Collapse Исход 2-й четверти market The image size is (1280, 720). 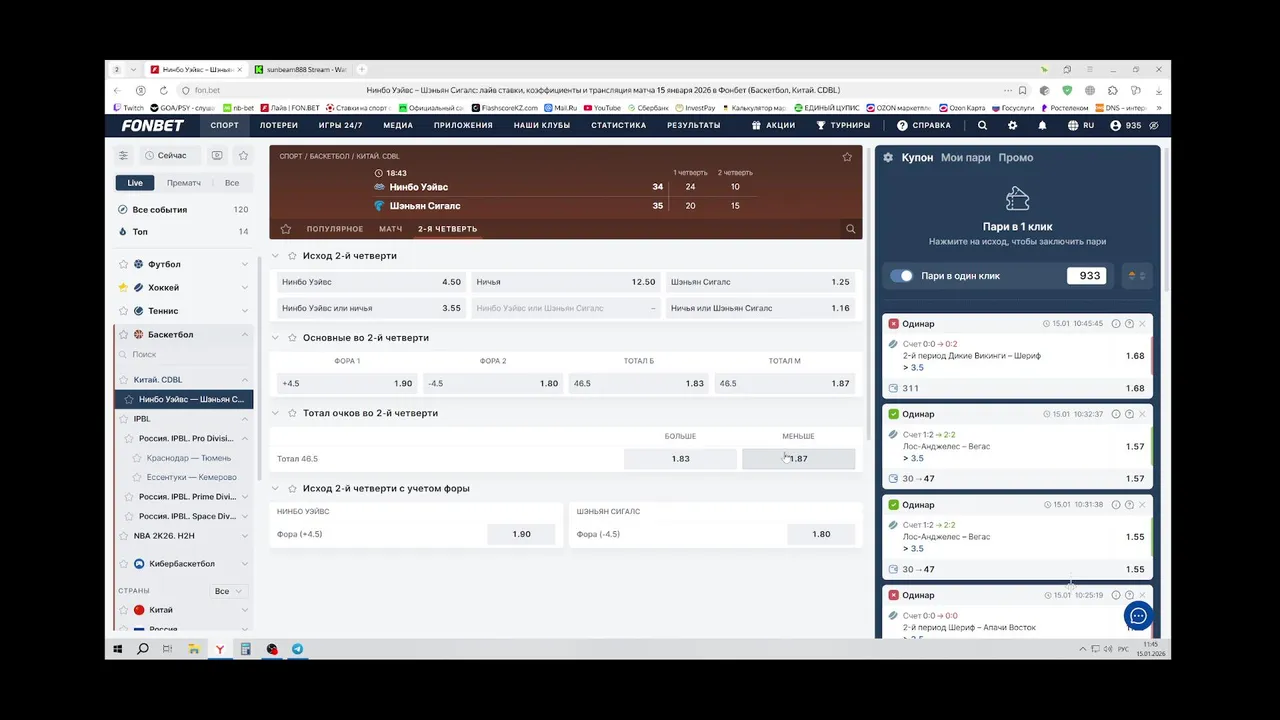(276, 256)
